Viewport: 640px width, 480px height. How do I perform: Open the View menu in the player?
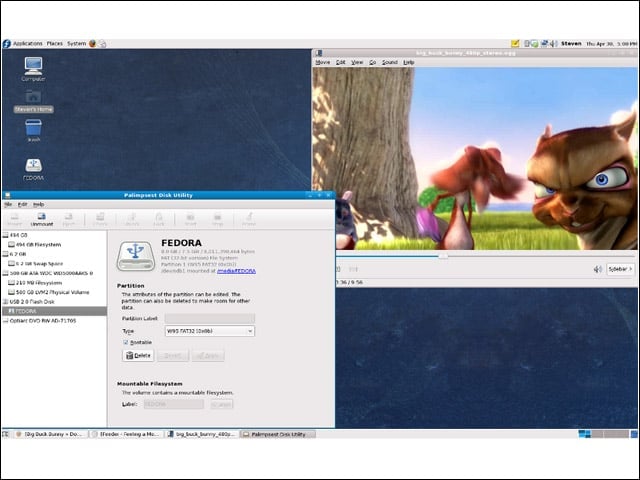(x=357, y=62)
